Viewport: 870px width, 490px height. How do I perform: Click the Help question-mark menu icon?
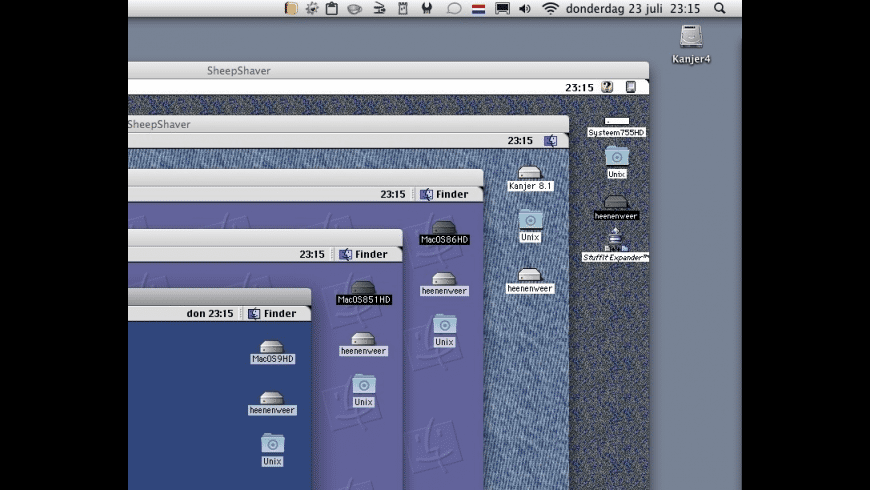[x=607, y=87]
